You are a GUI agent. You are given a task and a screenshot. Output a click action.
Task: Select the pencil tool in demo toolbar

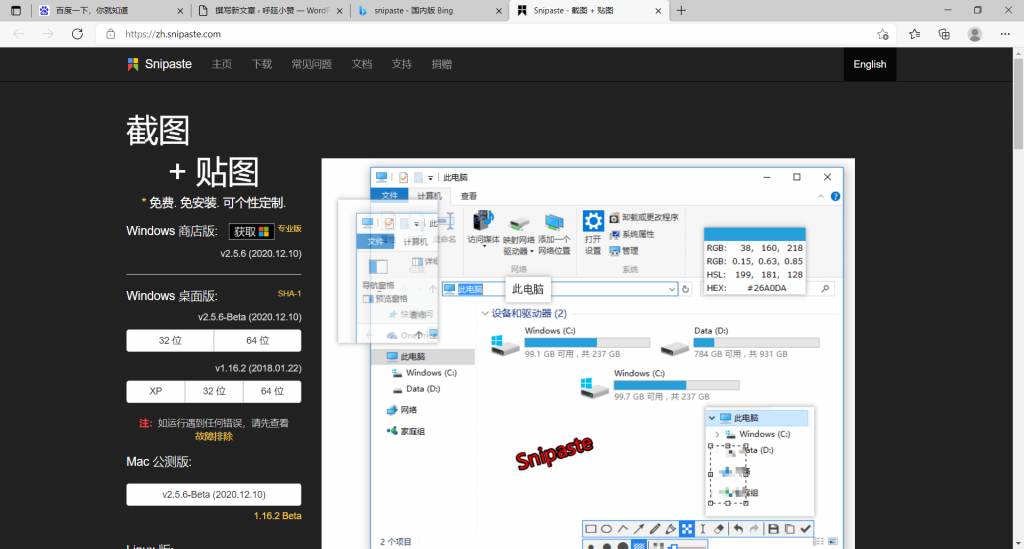(x=655, y=529)
